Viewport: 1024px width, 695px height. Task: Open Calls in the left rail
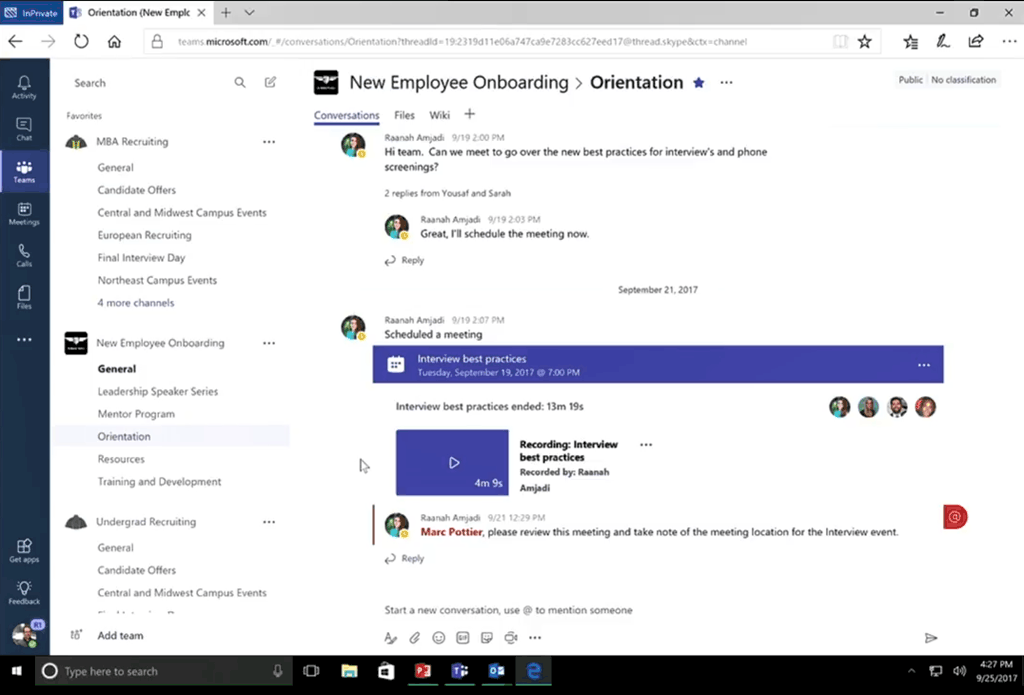24,255
